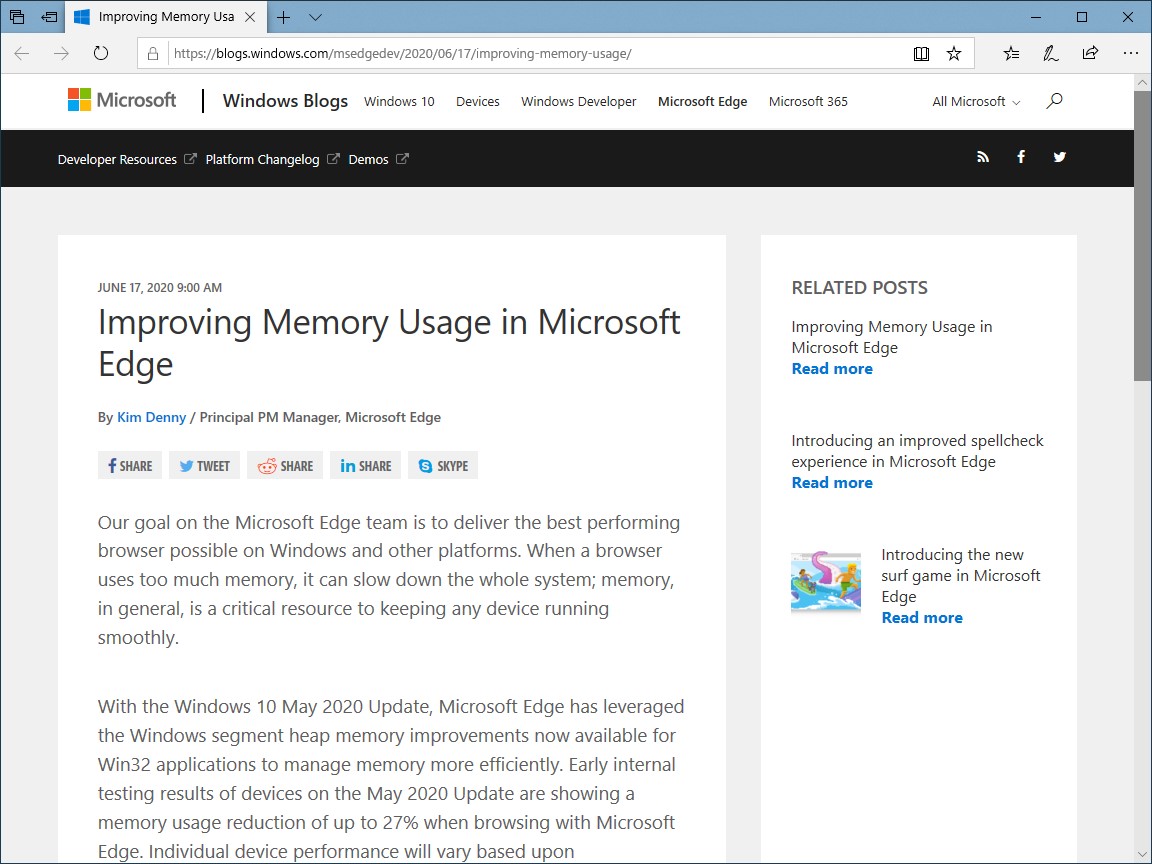This screenshot has width=1152, height=864.
Task: Start a Web Note with the pen icon
Action: pyautogui.click(x=1050, y=53)
